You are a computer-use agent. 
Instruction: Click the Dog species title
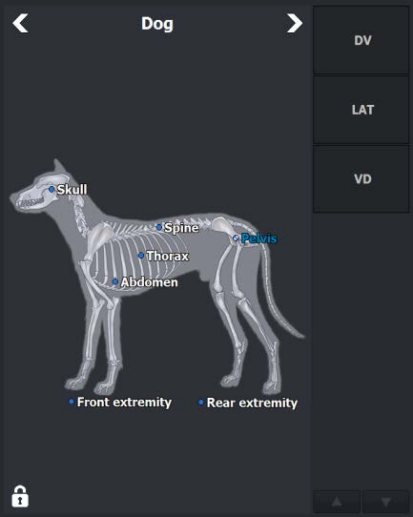(x=157, y=24)
